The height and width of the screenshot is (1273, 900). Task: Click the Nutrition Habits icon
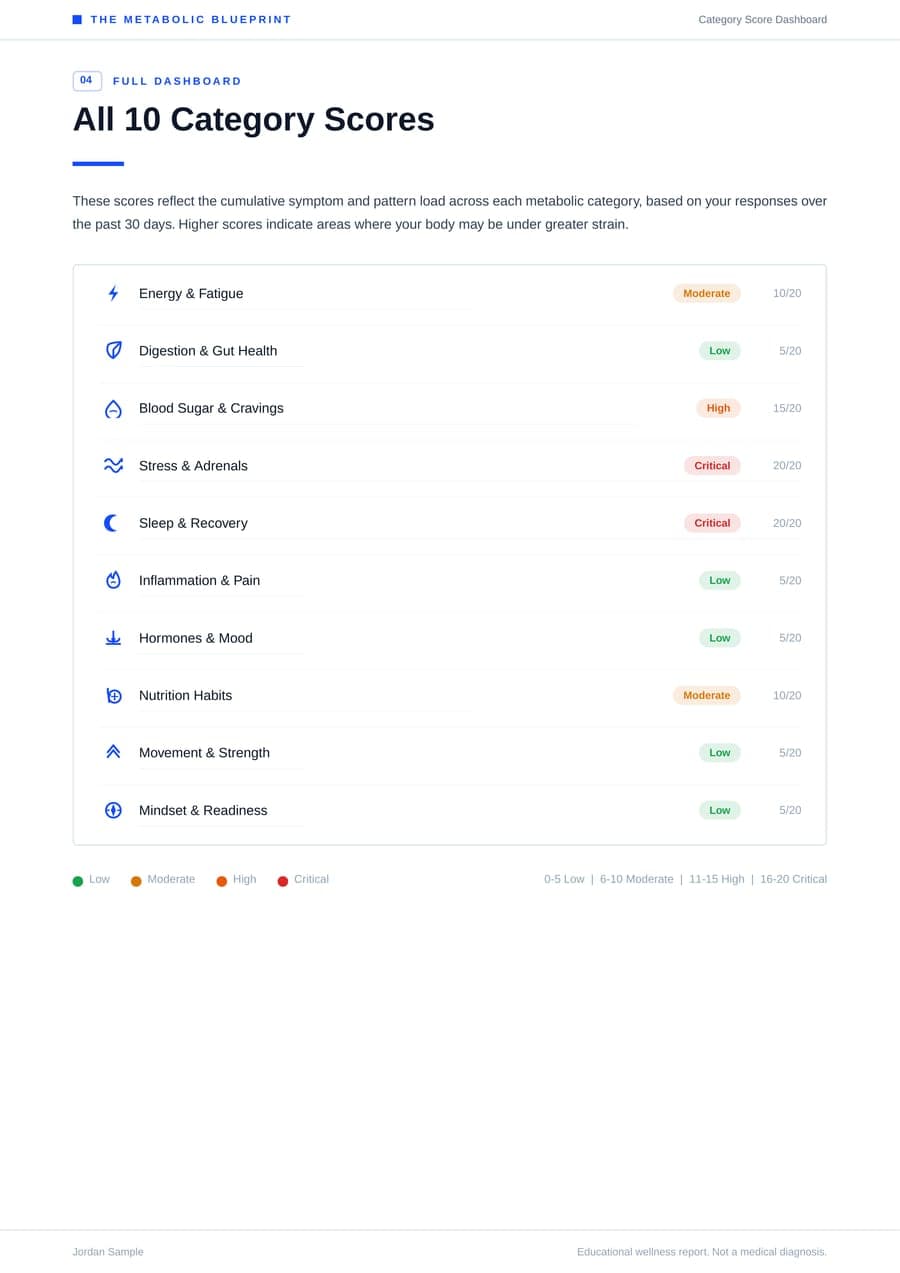click(113, 695)
